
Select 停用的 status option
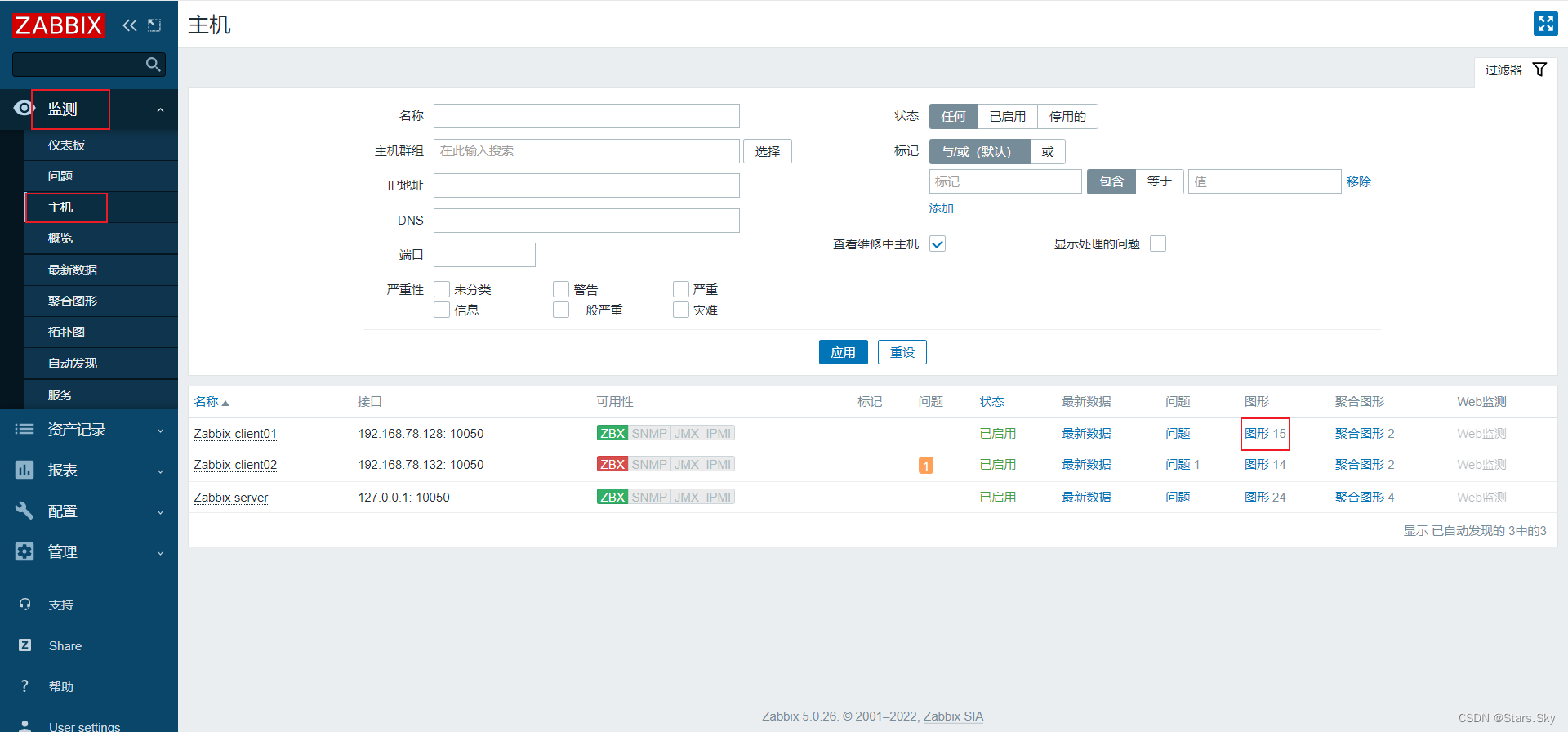click(1067, 116)
